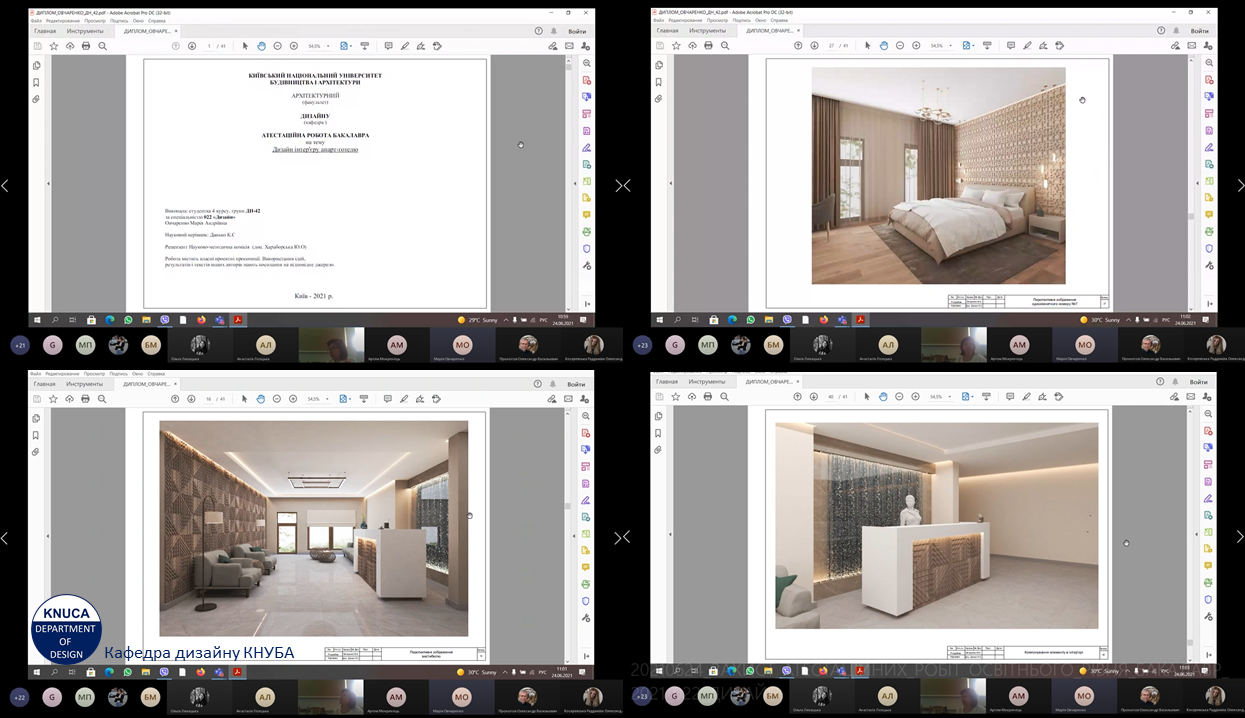Click Войти in the title page window
Viewport: 1245px width, 718px height.
click(576, 31)
